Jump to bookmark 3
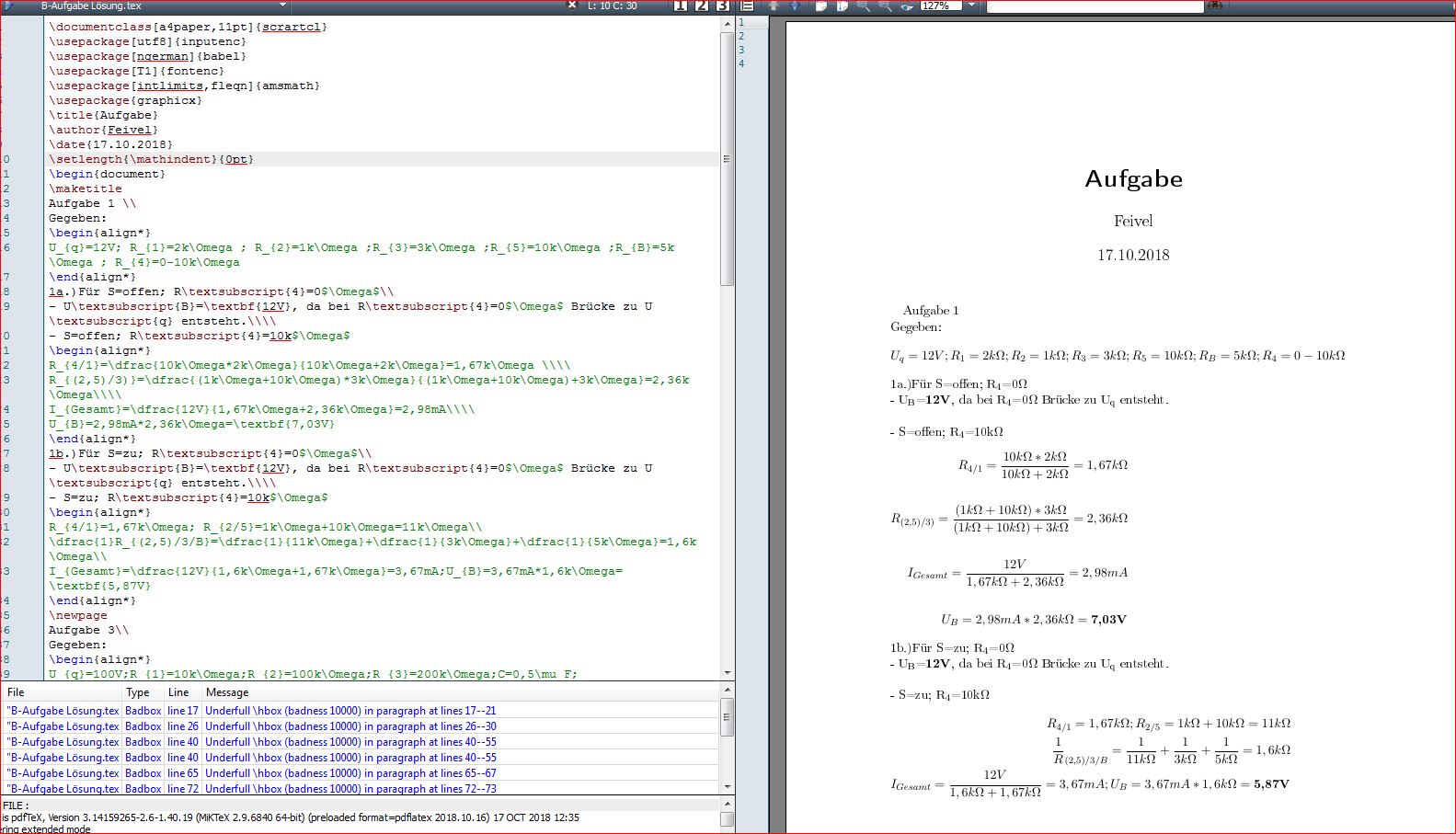Screen dimensions: 1456x834 point(723,6)
